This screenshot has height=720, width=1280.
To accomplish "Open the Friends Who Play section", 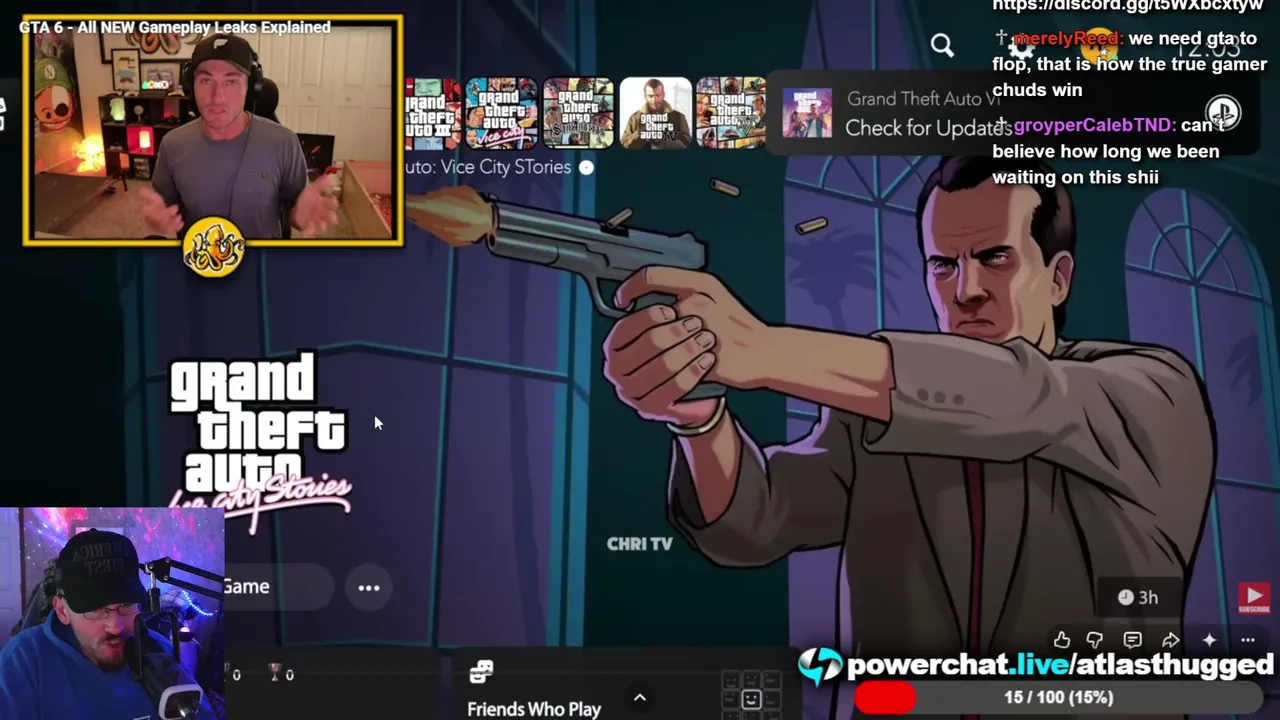I will coord(534,709).
